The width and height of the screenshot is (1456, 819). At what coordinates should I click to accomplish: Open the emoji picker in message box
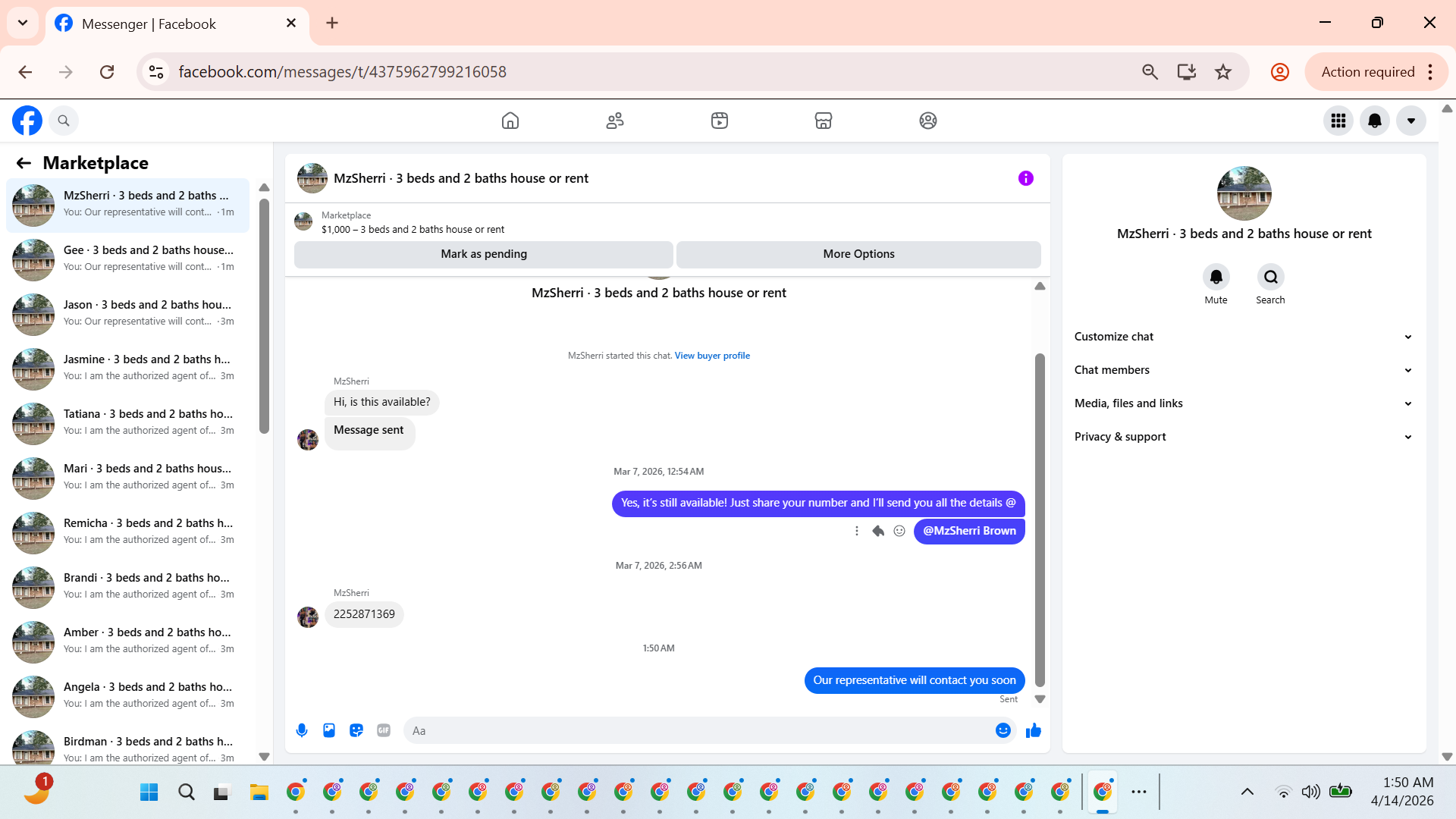(1003, 730)
